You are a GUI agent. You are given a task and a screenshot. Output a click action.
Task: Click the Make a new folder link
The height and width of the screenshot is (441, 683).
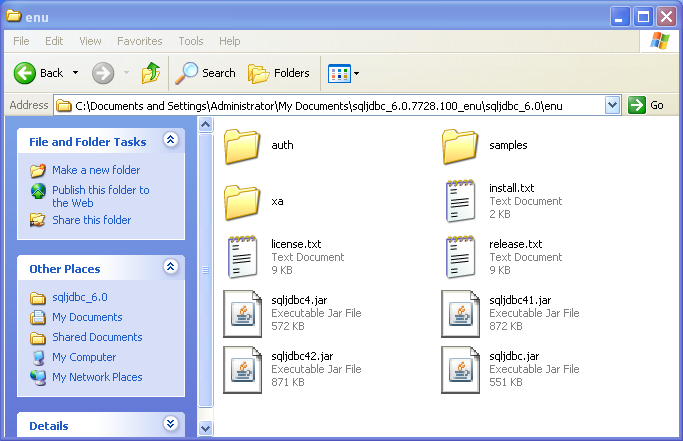[x=96, y=170]
